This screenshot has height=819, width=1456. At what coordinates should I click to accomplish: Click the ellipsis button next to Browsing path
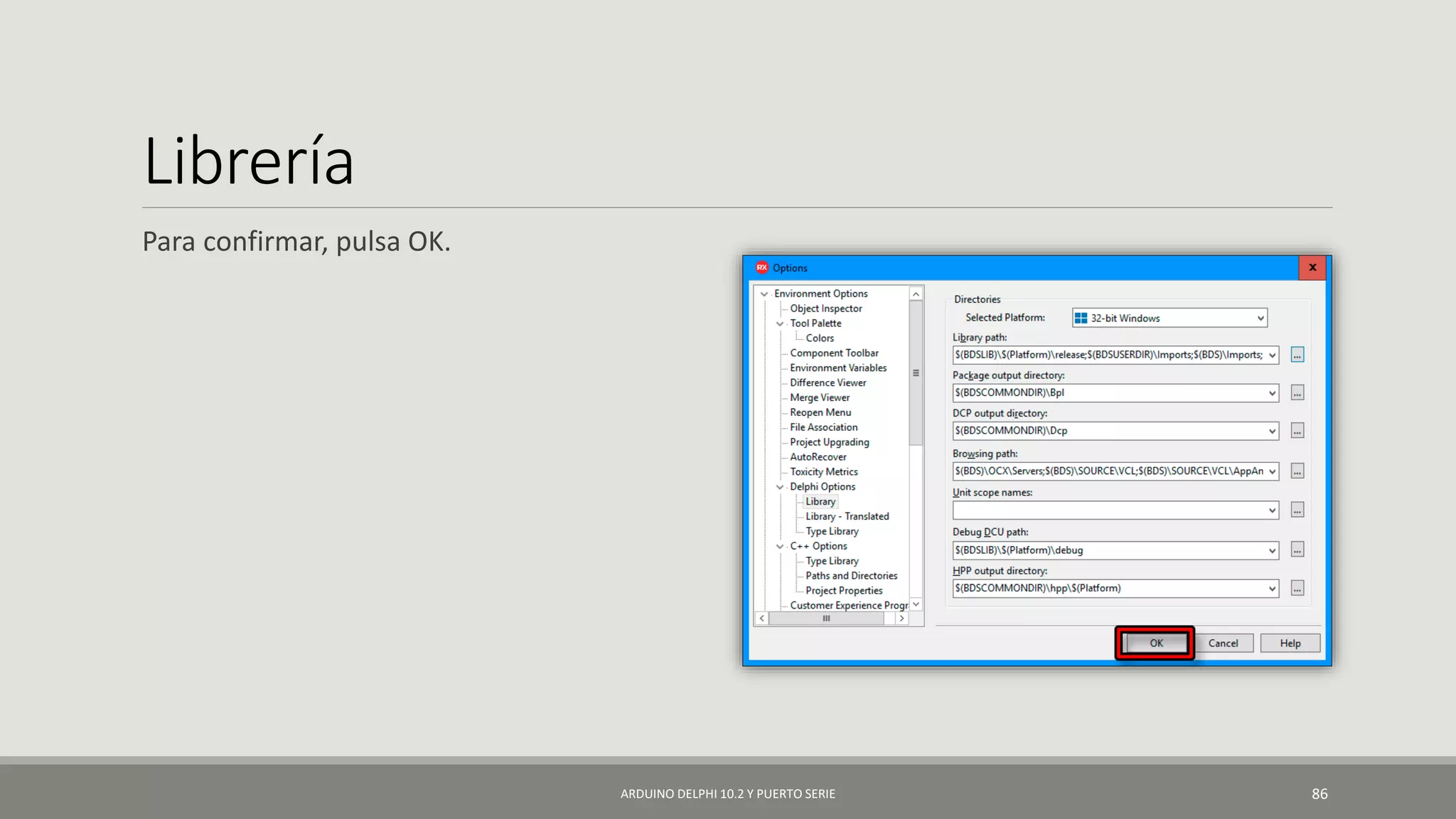tap(1297, 471)
